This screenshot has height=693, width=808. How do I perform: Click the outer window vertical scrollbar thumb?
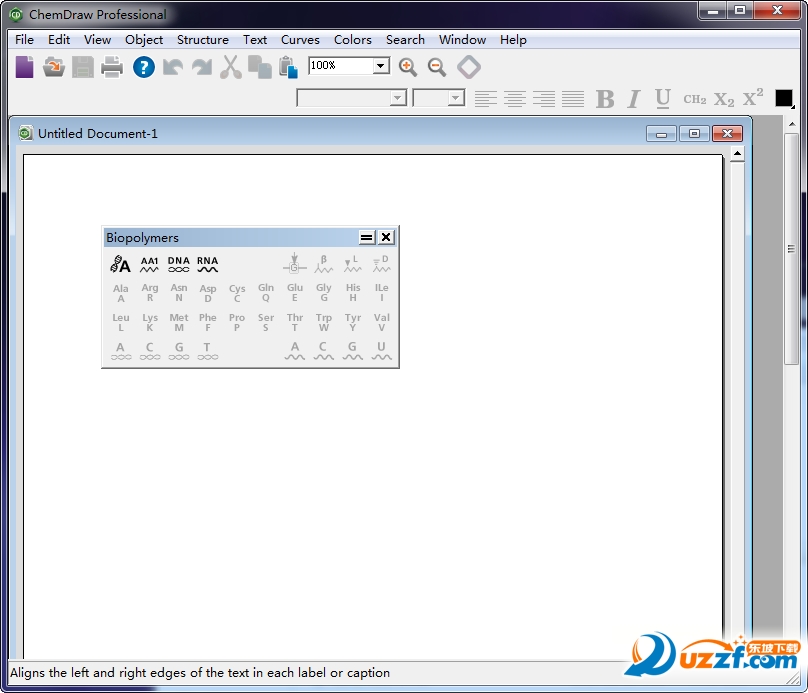792,249
